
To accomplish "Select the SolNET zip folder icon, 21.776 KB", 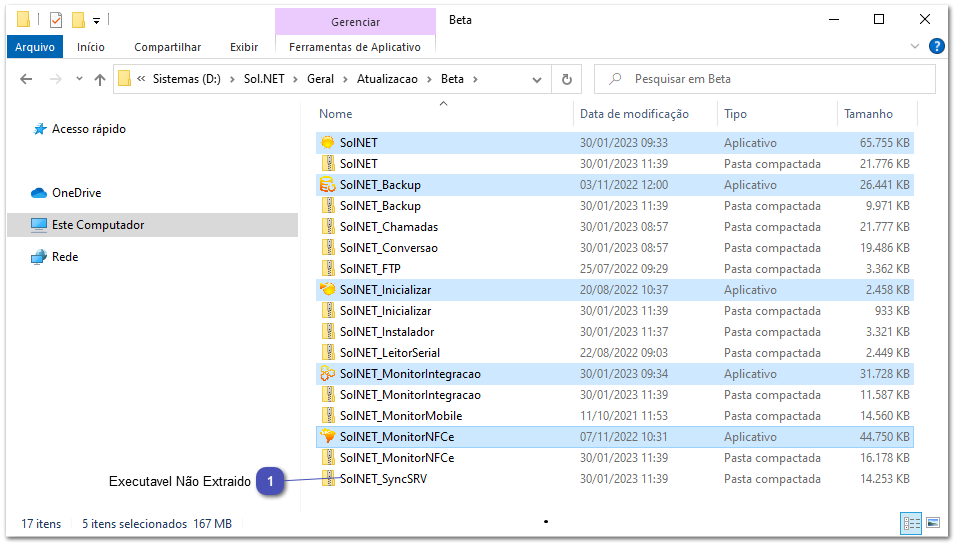I will pos(328,163).
